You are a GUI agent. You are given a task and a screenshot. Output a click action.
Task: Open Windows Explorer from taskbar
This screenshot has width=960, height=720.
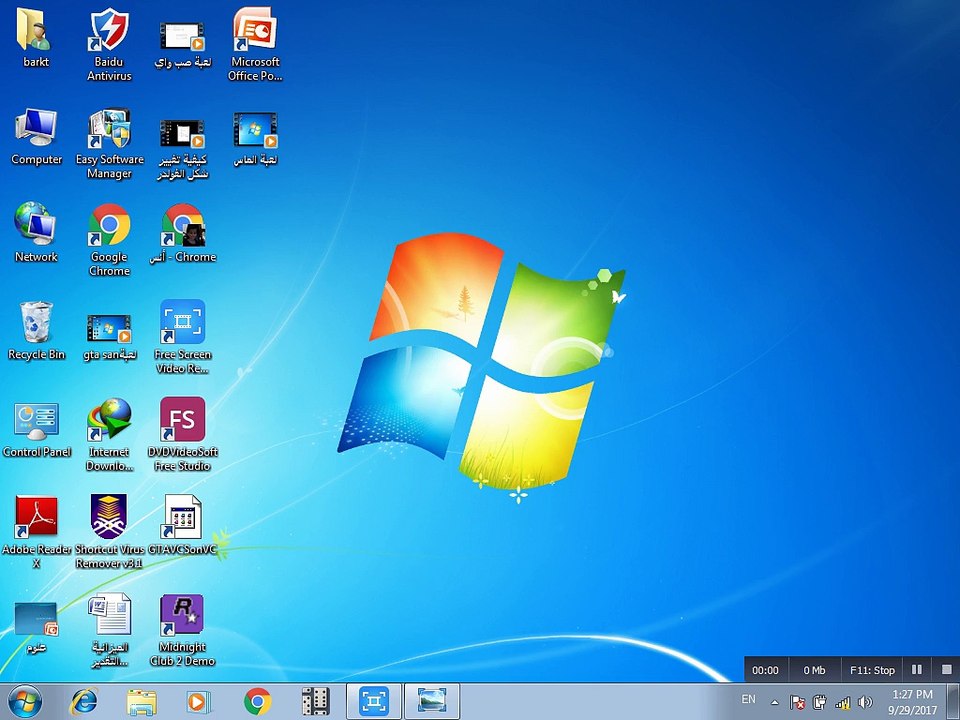(141, 702)
